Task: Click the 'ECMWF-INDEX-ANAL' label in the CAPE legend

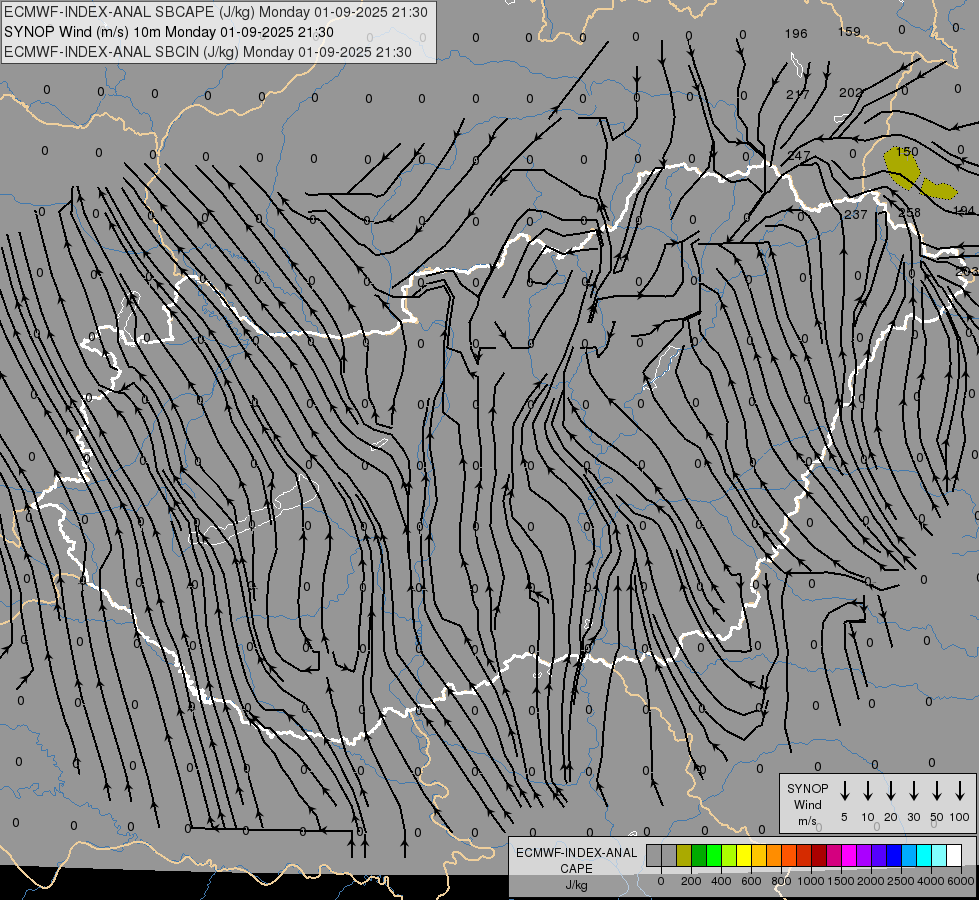Action: click(576, 853)
